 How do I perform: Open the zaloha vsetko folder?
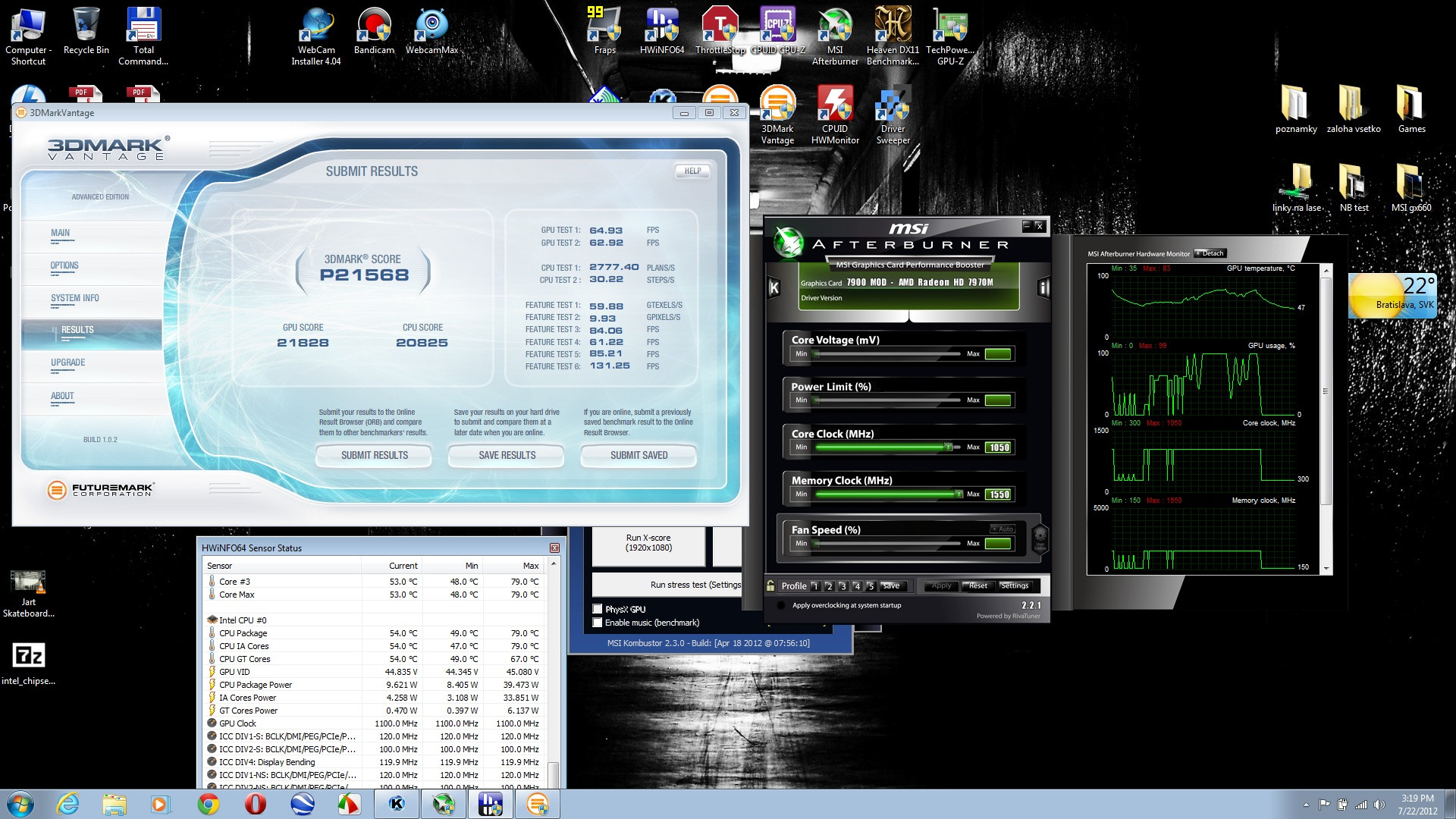1354,109
